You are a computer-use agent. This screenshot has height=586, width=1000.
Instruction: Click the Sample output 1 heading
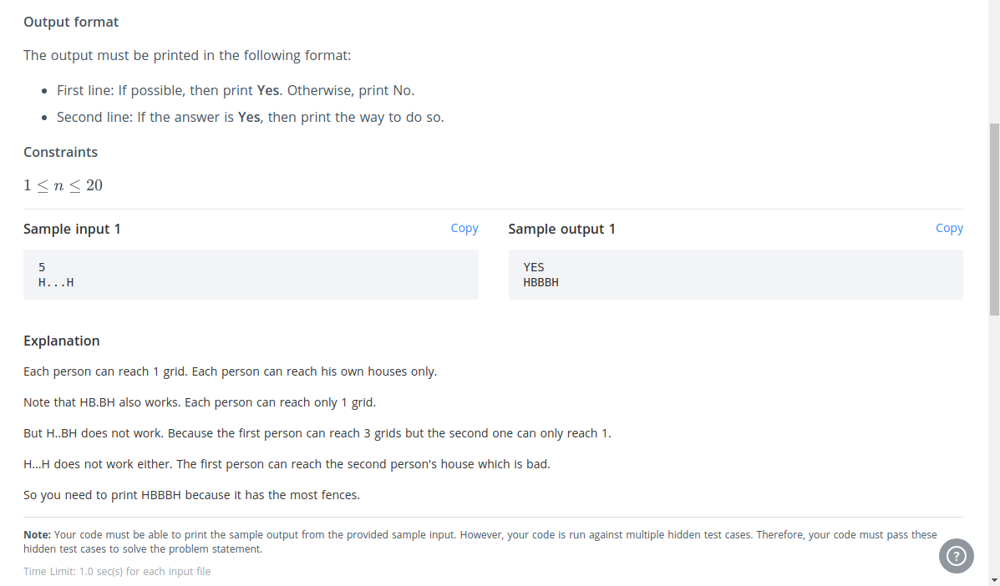point(562,230)
